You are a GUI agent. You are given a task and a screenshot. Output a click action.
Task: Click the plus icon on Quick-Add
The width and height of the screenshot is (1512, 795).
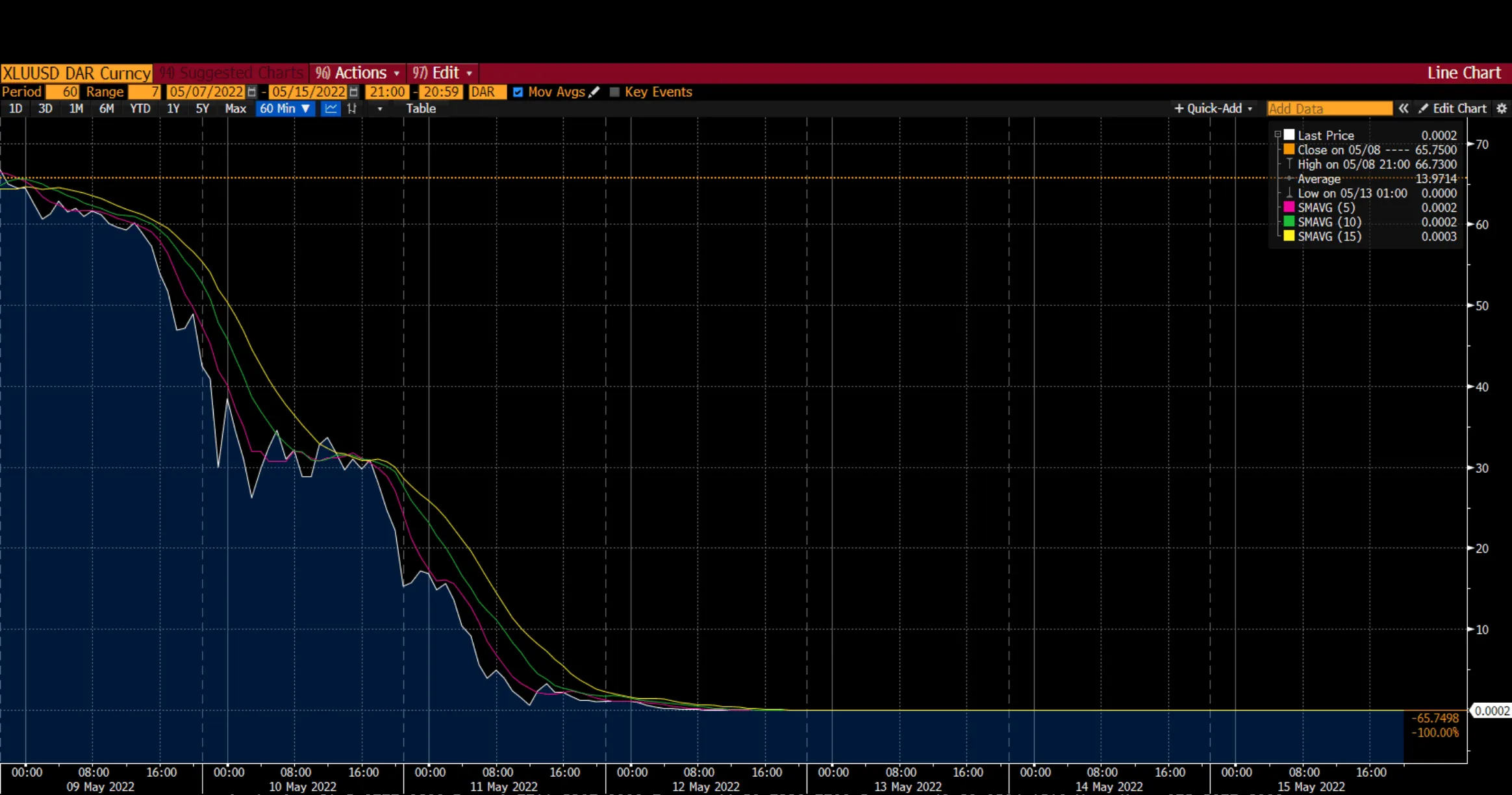point(1180,108)
